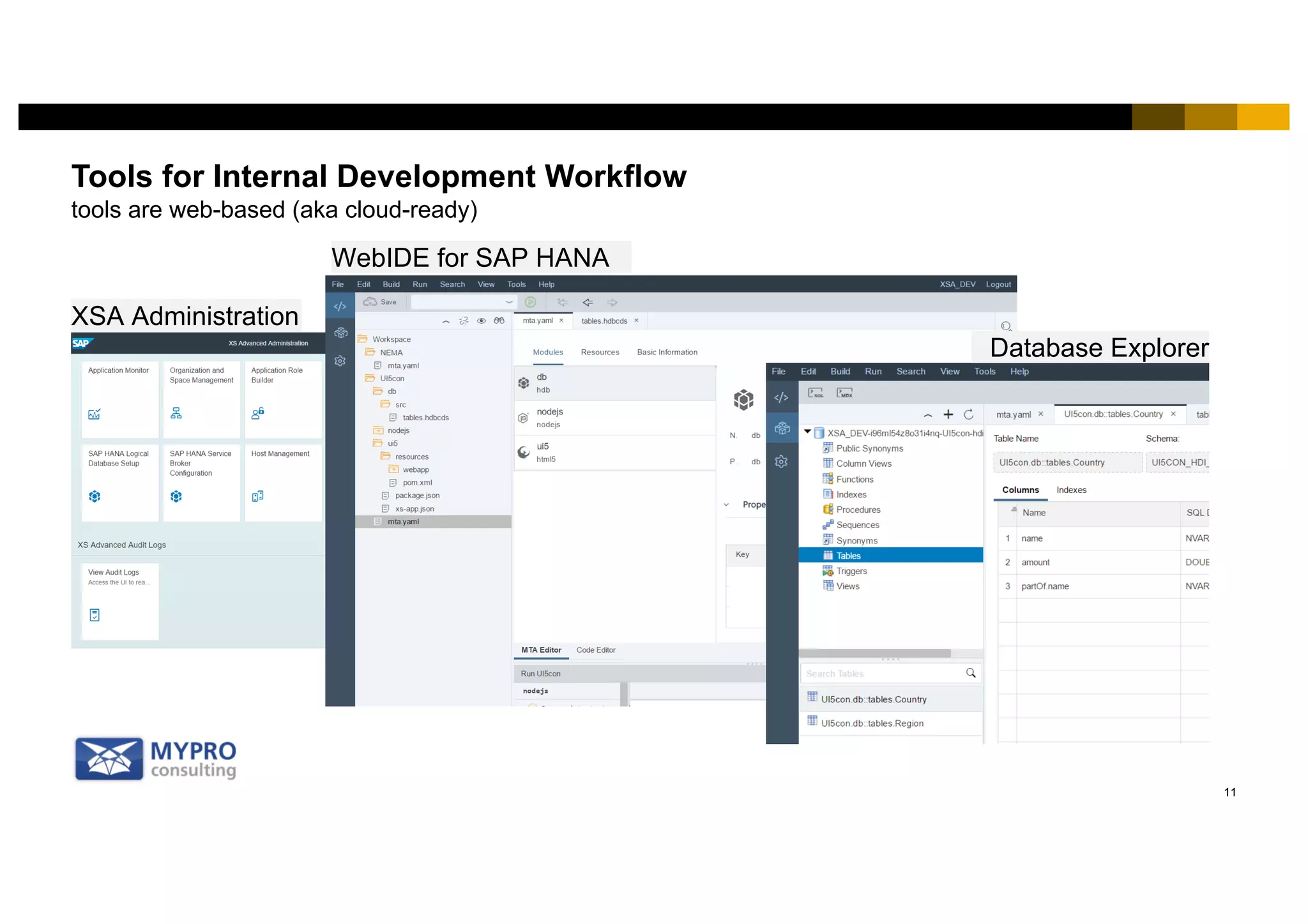Viewport: 1308px width, 924px height.
Task: Click SAP logo in XS Advanced Administration
Action: point(82,343)
